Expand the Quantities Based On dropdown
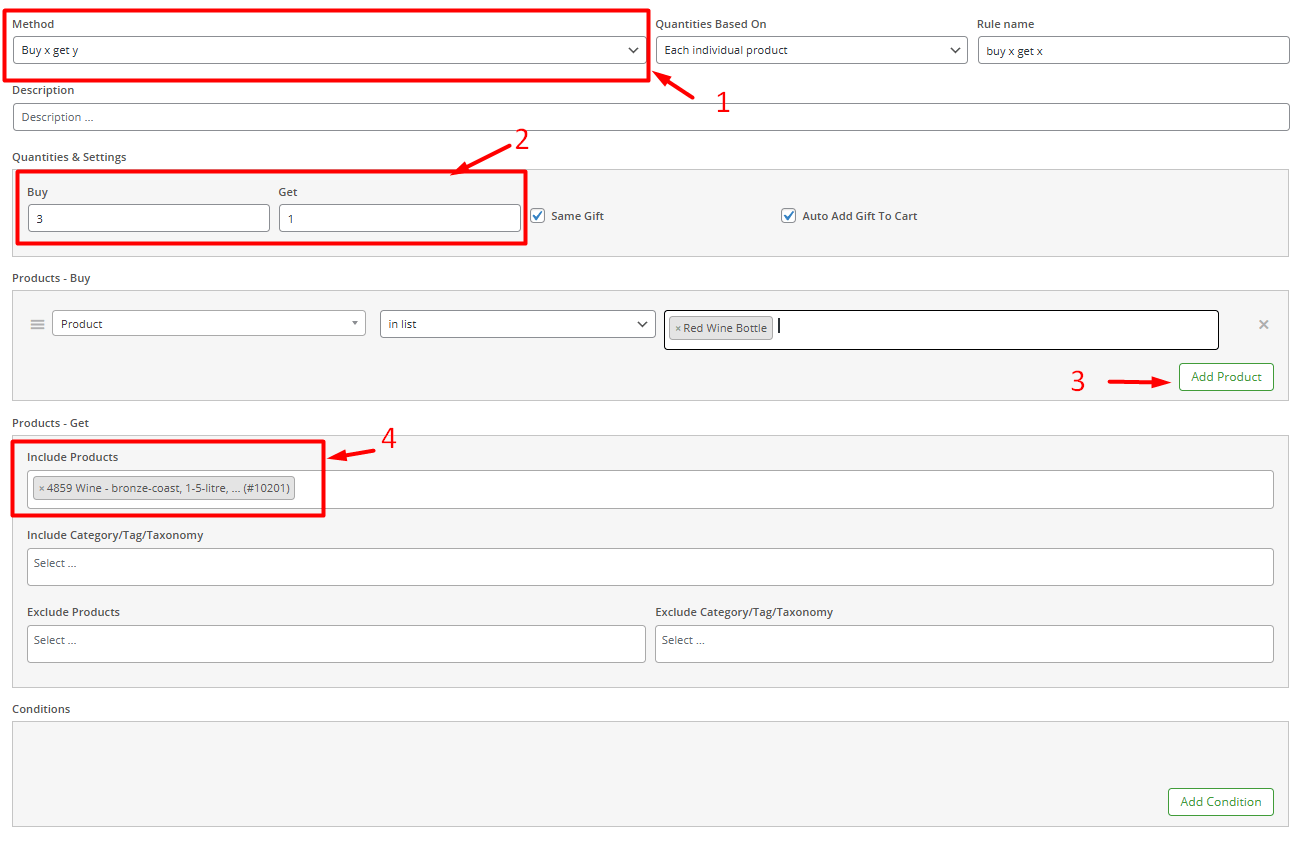This screenshot has height=847, width=1303. [811, 50]
